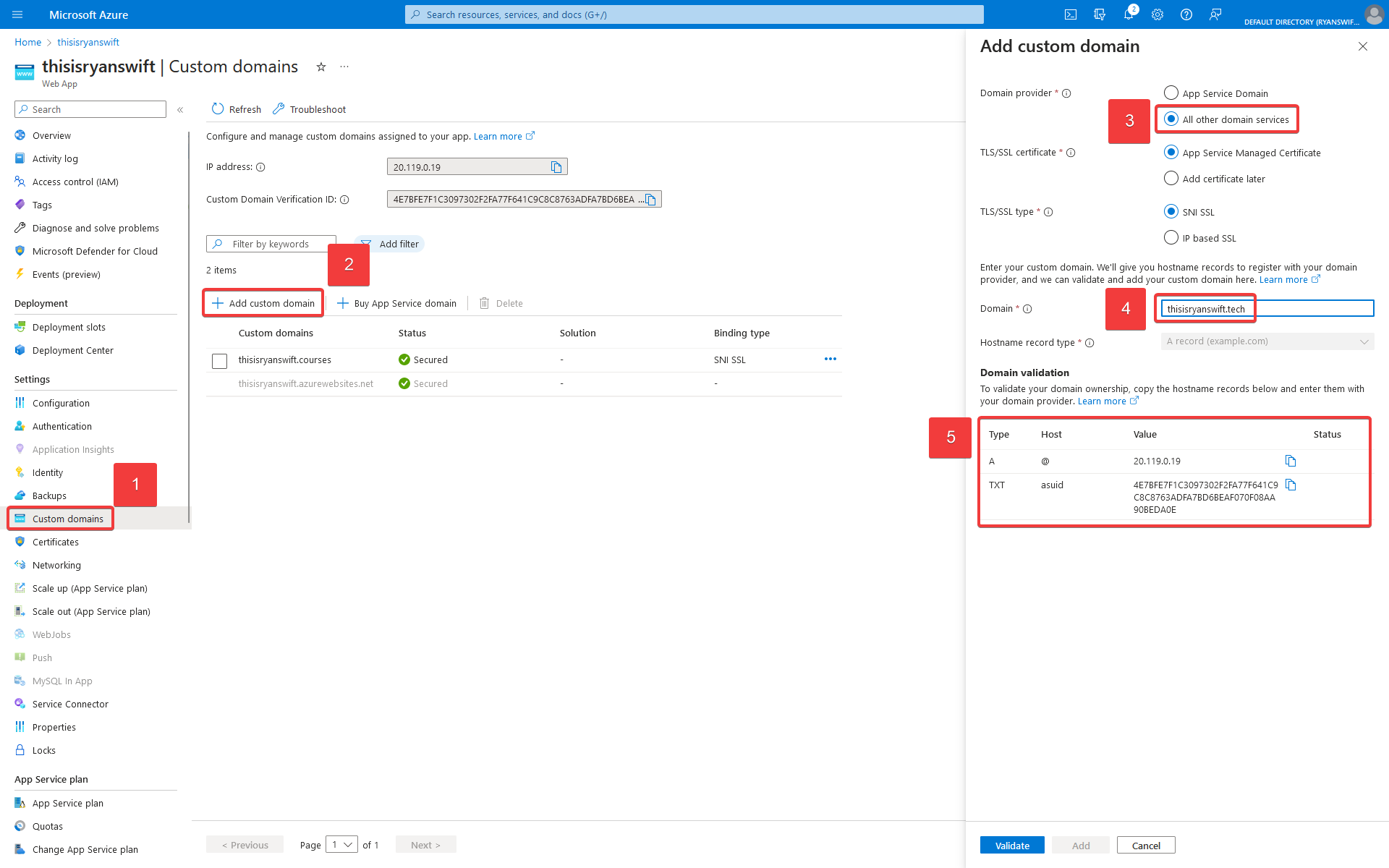Select SNI SSL type
This screenshot has height=868, width=1389.
(x=1171, y=211)
